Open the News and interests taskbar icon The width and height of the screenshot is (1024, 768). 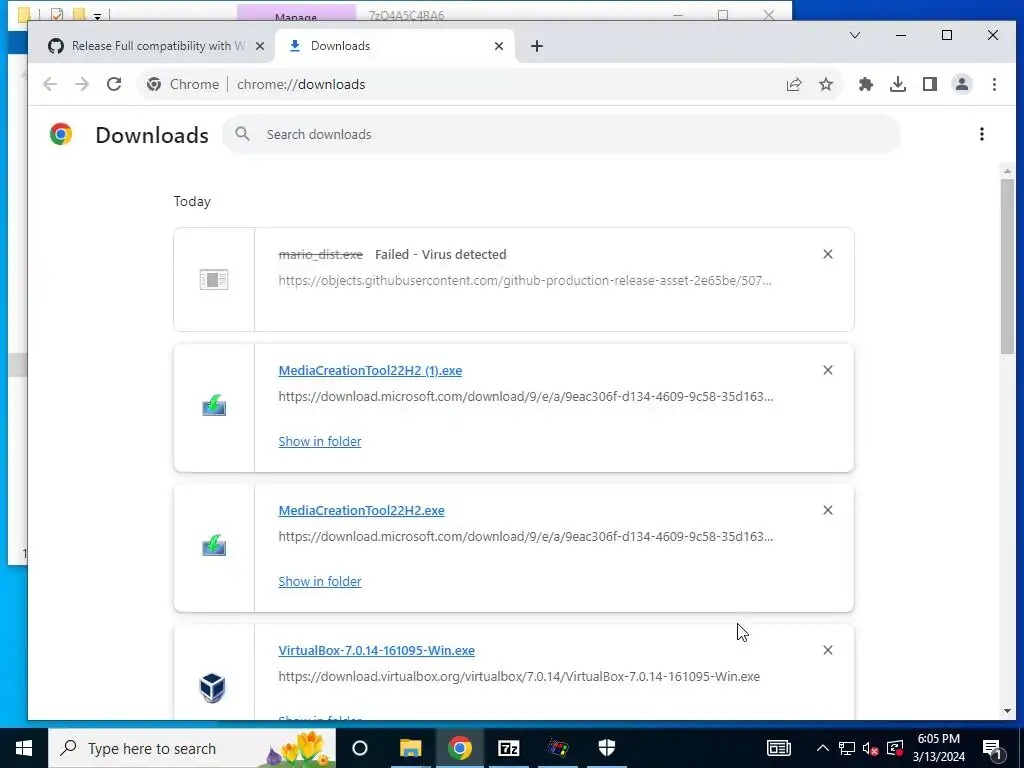click(x=778, y=748)
